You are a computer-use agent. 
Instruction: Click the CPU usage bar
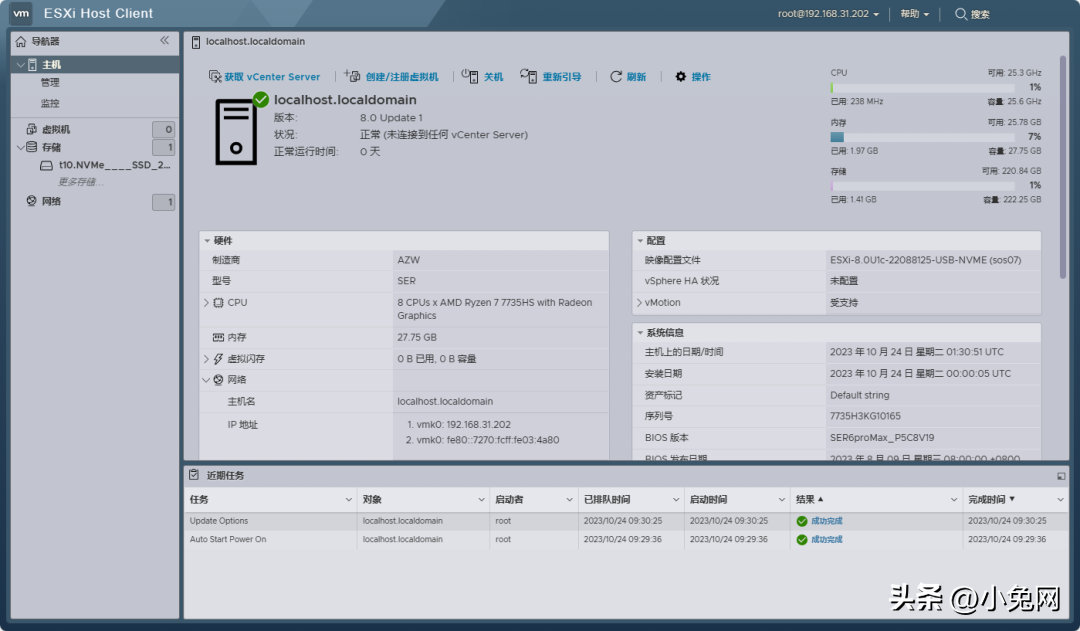pos(922,87)
